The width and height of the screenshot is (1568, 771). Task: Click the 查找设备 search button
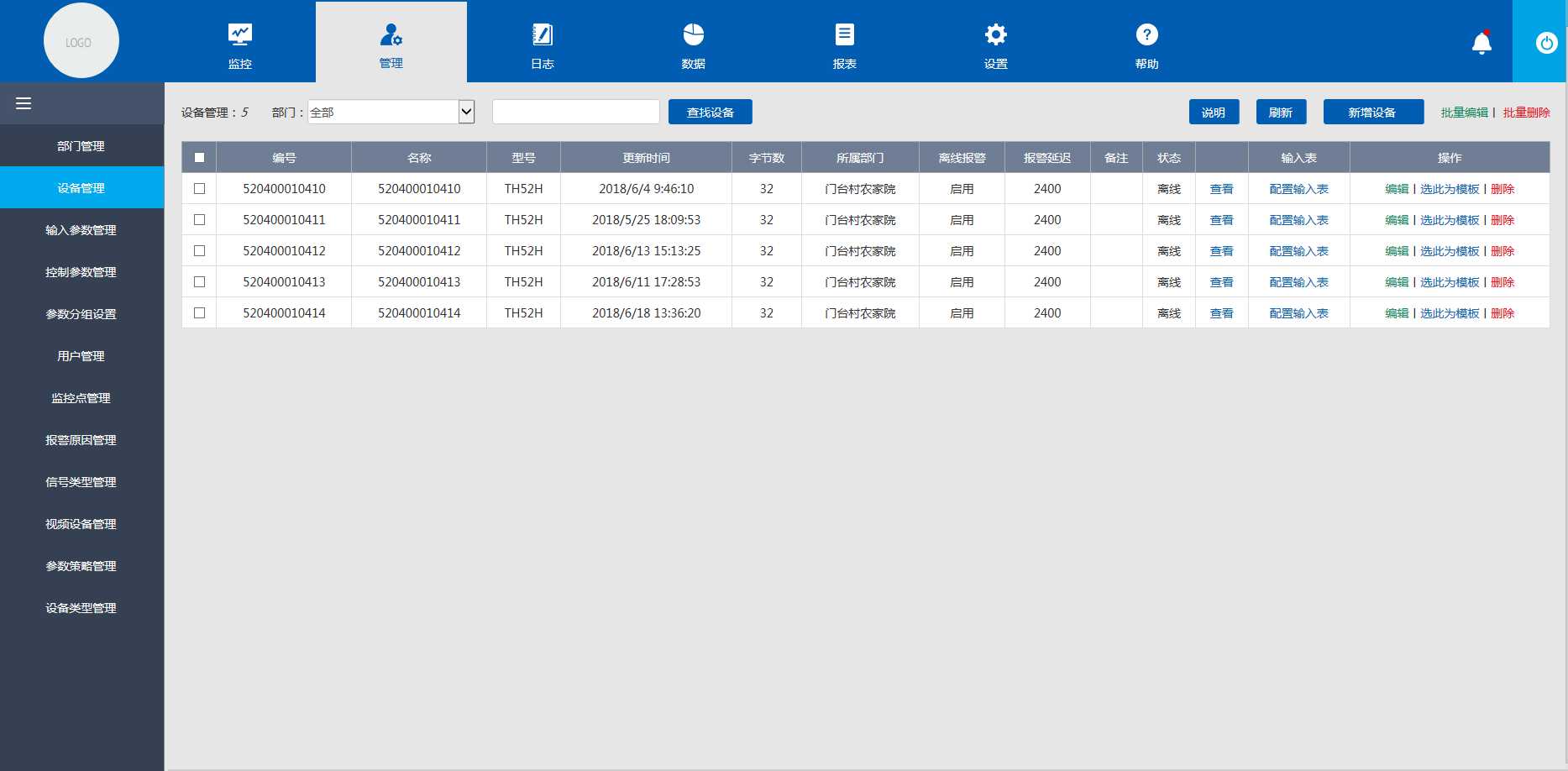pos(711,112)
